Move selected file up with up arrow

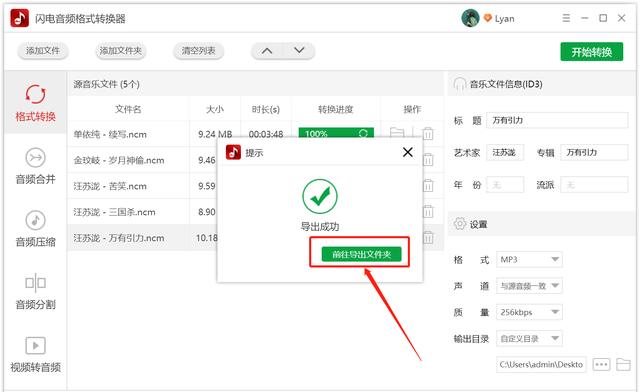pyautogui.click(x=267, y=51)
